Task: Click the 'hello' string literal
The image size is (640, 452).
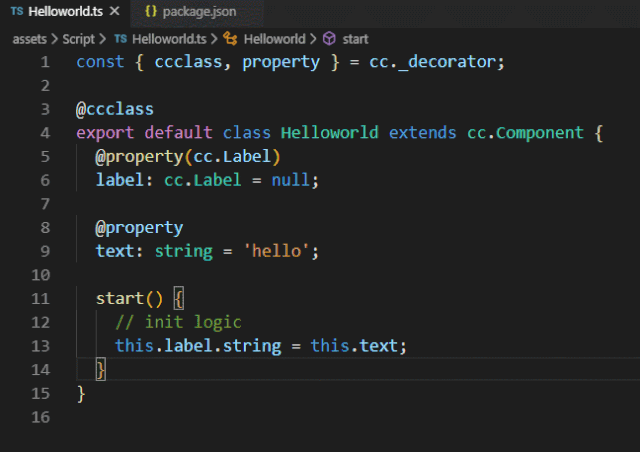Action: [x=279, y=251]
